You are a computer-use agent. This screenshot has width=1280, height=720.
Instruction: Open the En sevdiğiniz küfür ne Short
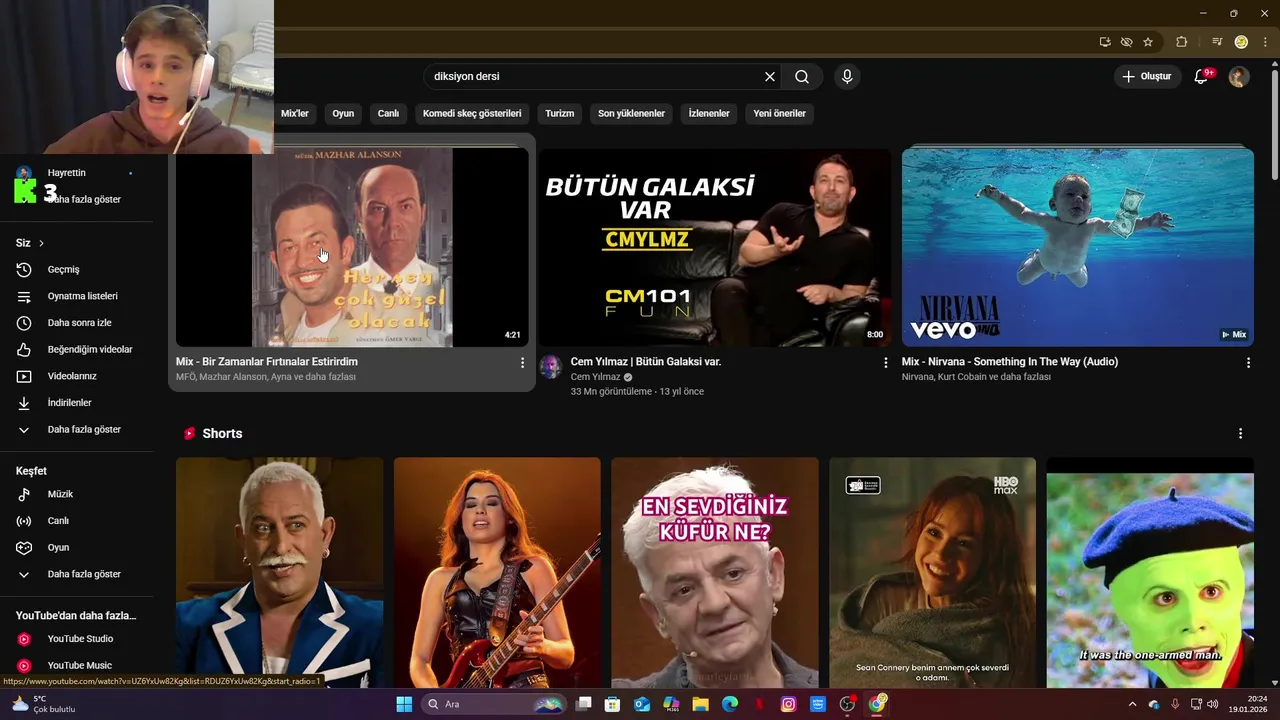[x=715, y=573]
